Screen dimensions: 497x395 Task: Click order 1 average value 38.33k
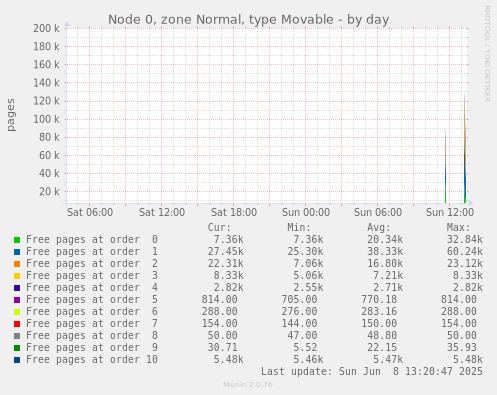(385, 252)
